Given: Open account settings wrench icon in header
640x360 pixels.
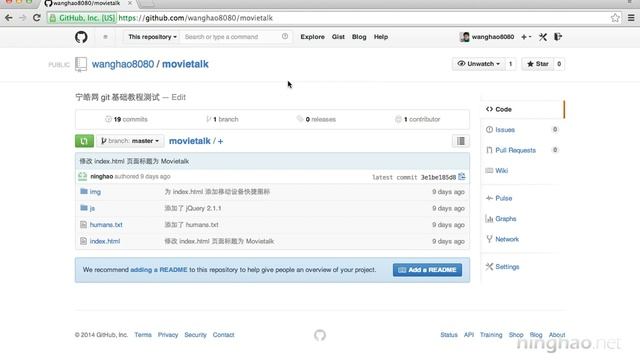Looking at the screenshot, I should [542, 37].
